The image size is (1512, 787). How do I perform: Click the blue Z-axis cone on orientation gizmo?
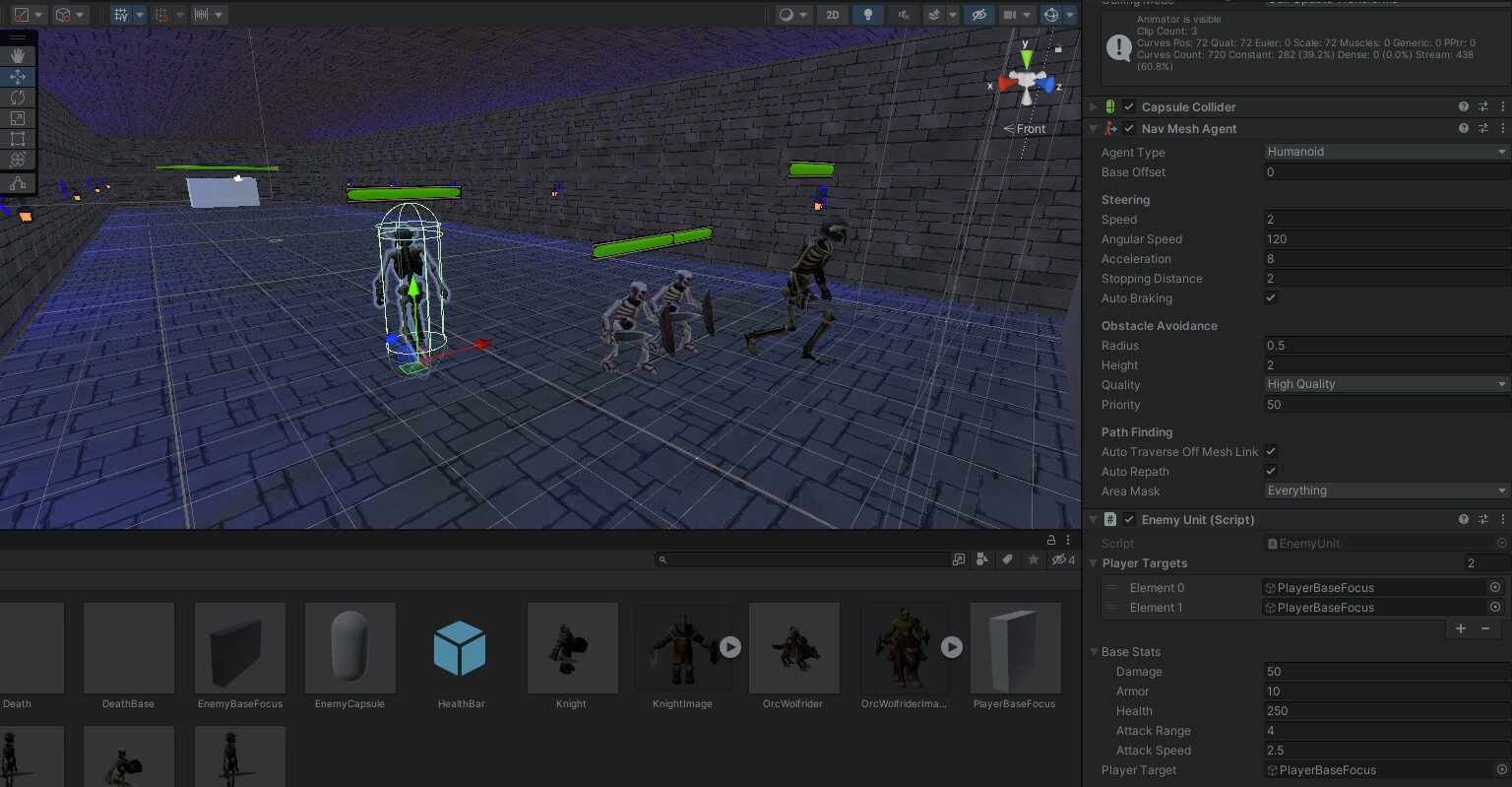tap(1045, 85)
